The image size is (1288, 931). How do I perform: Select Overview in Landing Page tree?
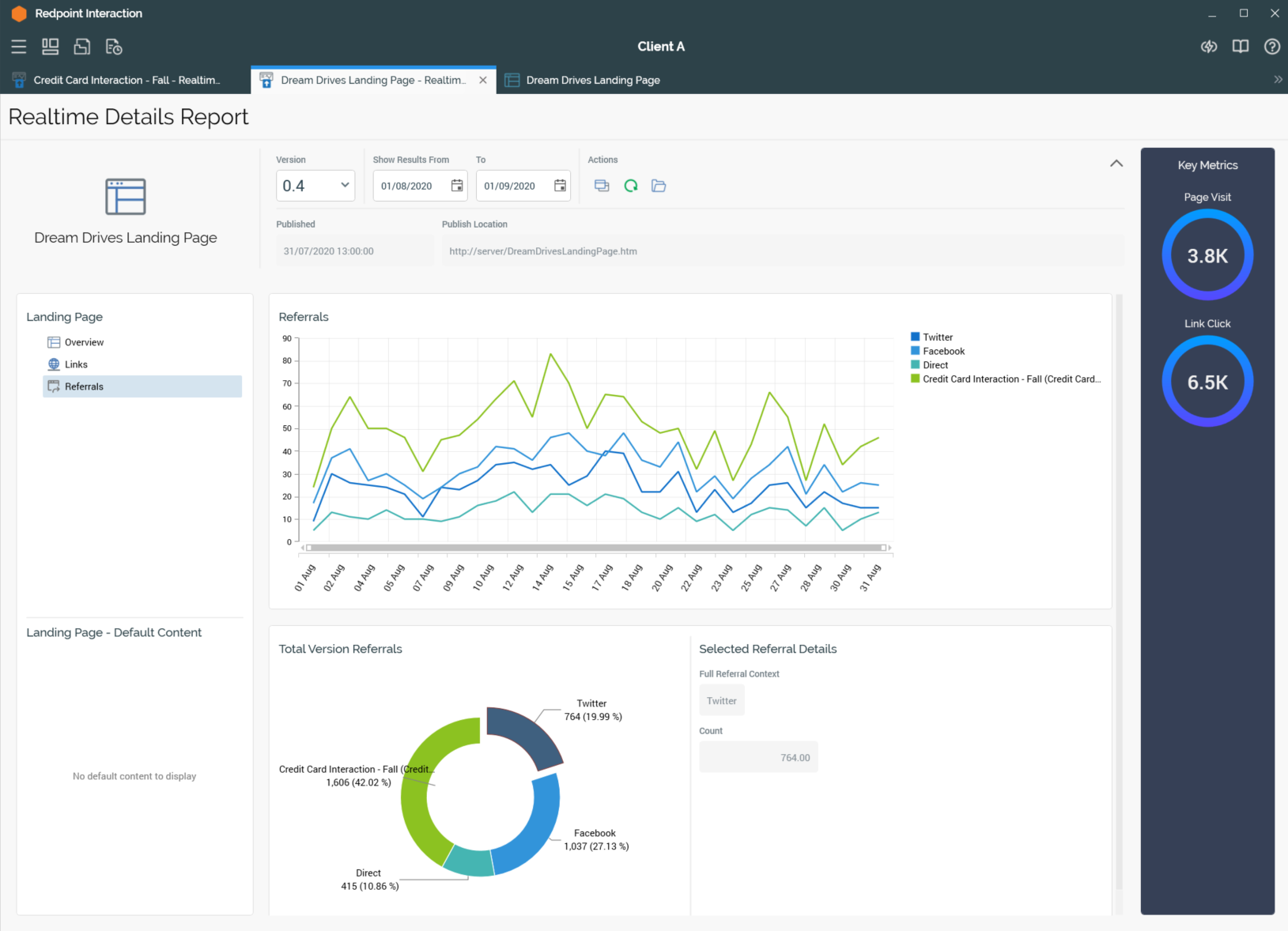pos(84,342)
